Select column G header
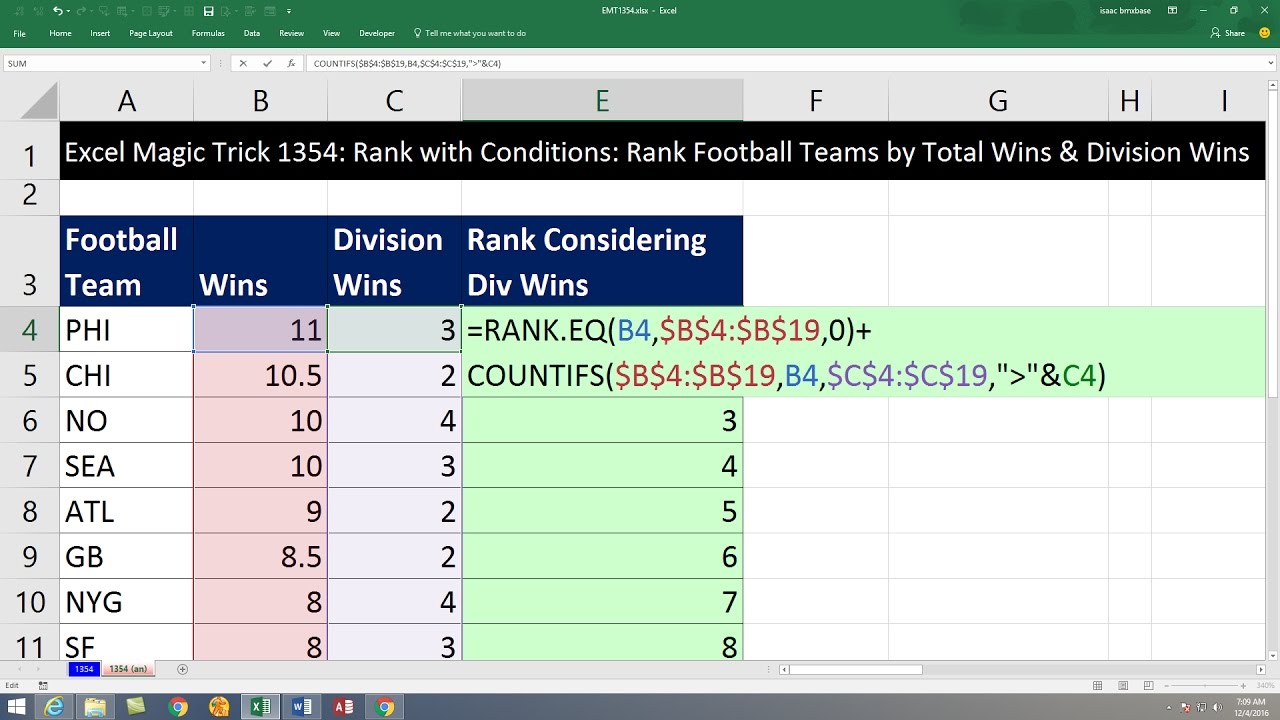 click(998, 100)
